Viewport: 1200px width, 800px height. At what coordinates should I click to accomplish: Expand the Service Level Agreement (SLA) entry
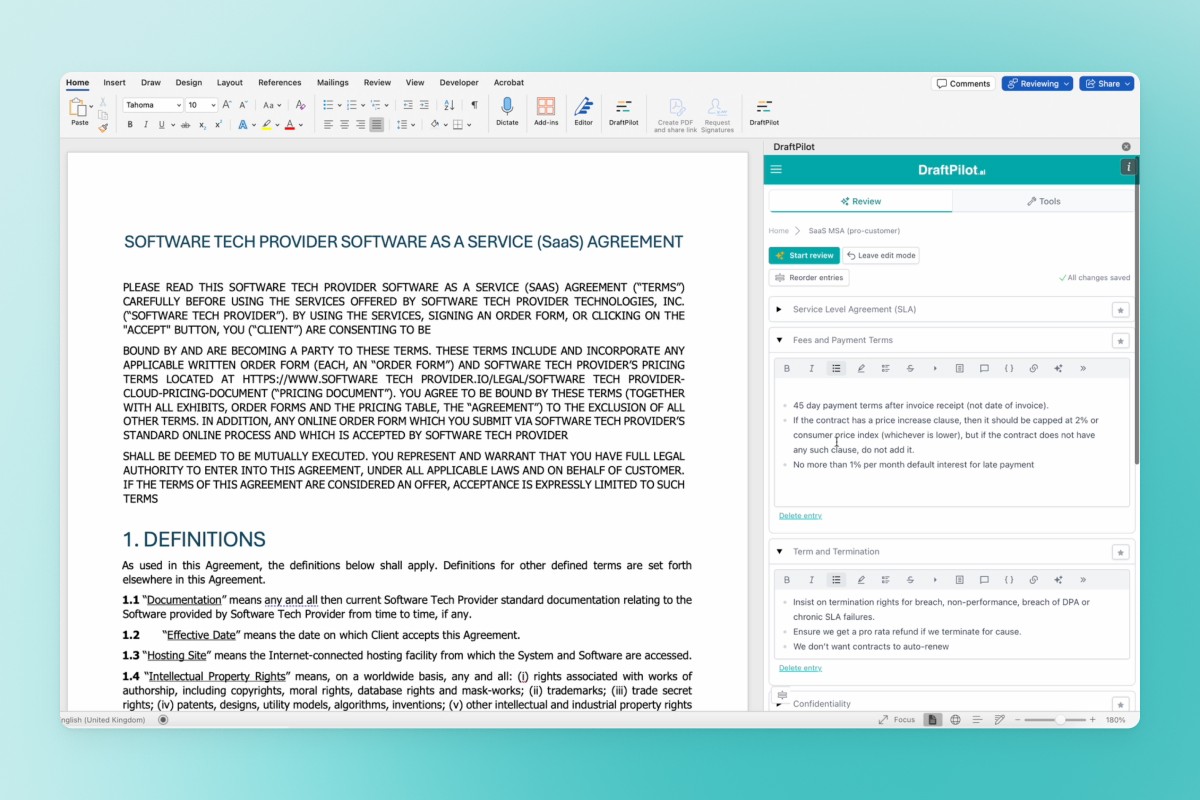[779, 309]
